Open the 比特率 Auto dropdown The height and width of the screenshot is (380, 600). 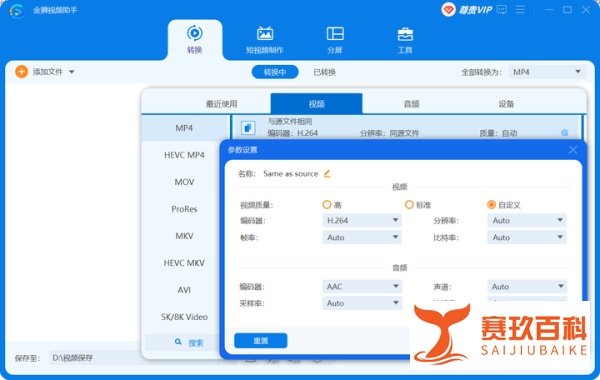[527, 237]
